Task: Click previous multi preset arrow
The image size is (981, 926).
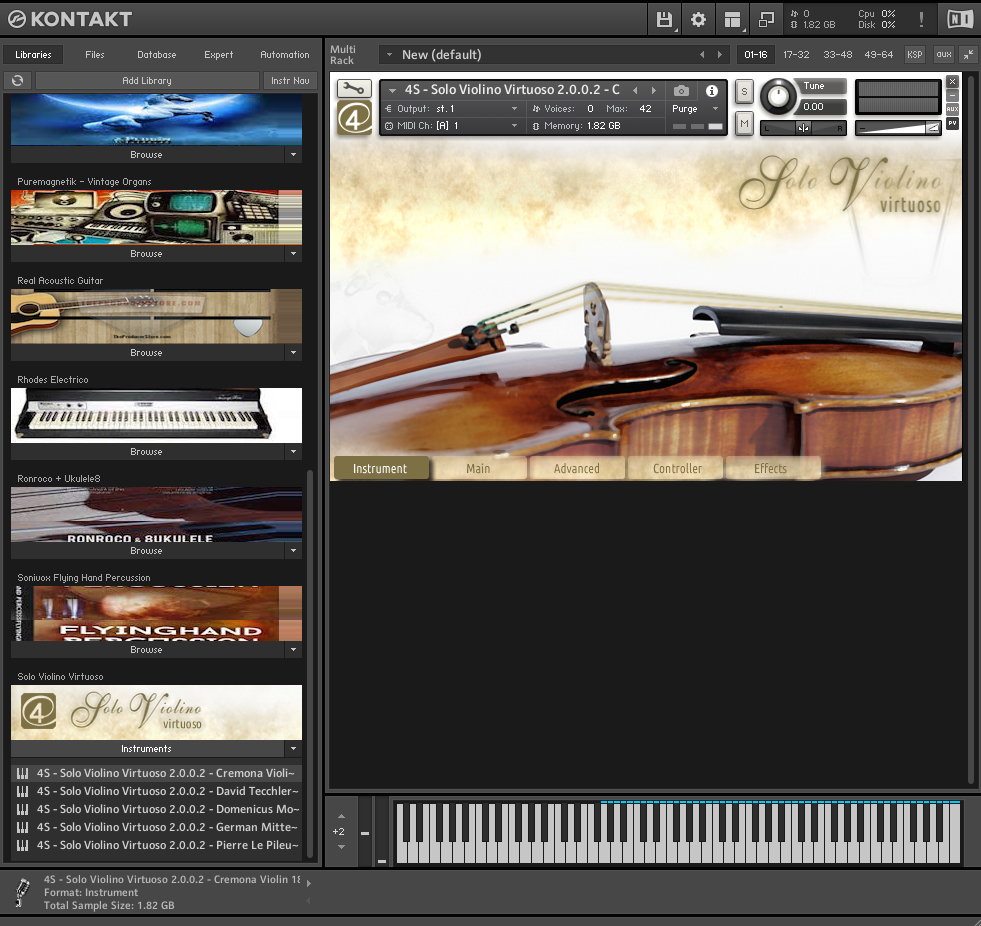Action: click(702, 54)
